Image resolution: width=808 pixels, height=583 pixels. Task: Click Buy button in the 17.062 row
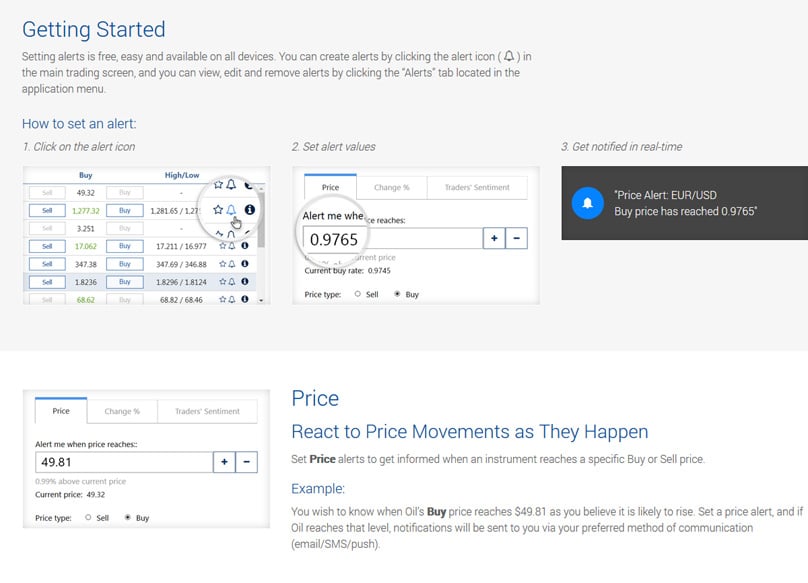coord(125,246)
